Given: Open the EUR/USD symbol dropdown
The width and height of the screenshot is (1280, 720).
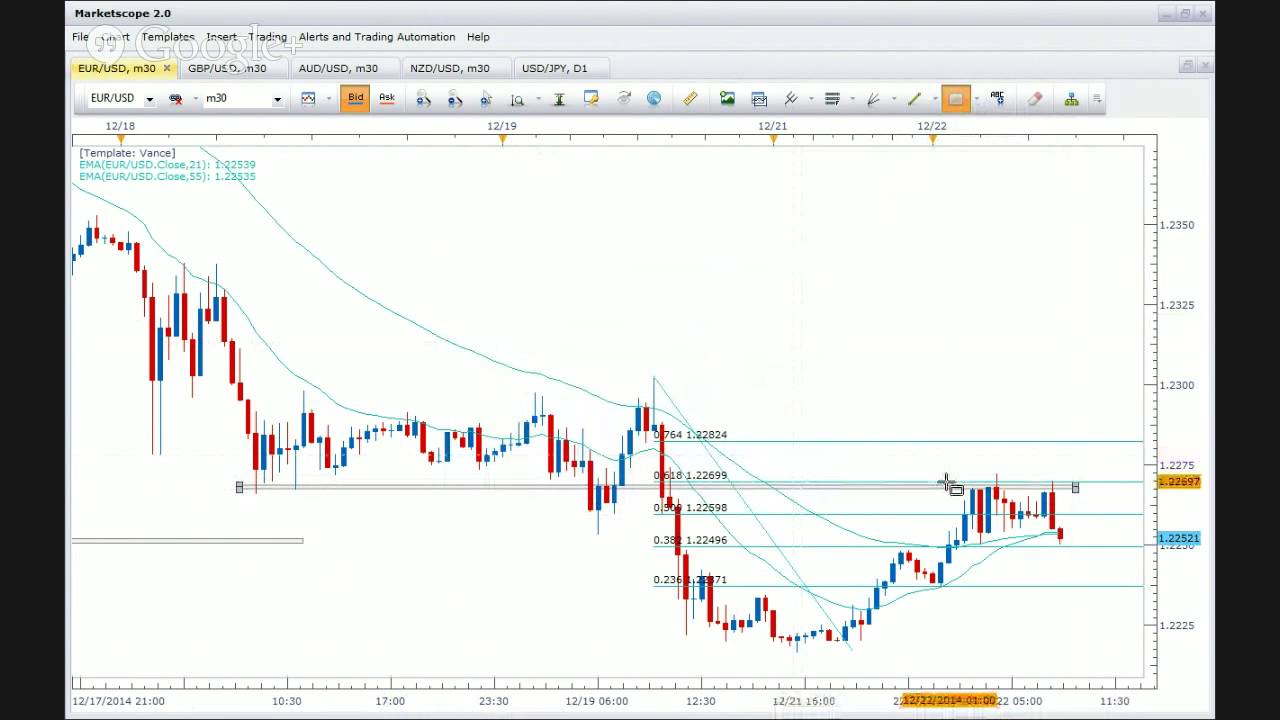Looking at the screenshot, I should 149,99.
